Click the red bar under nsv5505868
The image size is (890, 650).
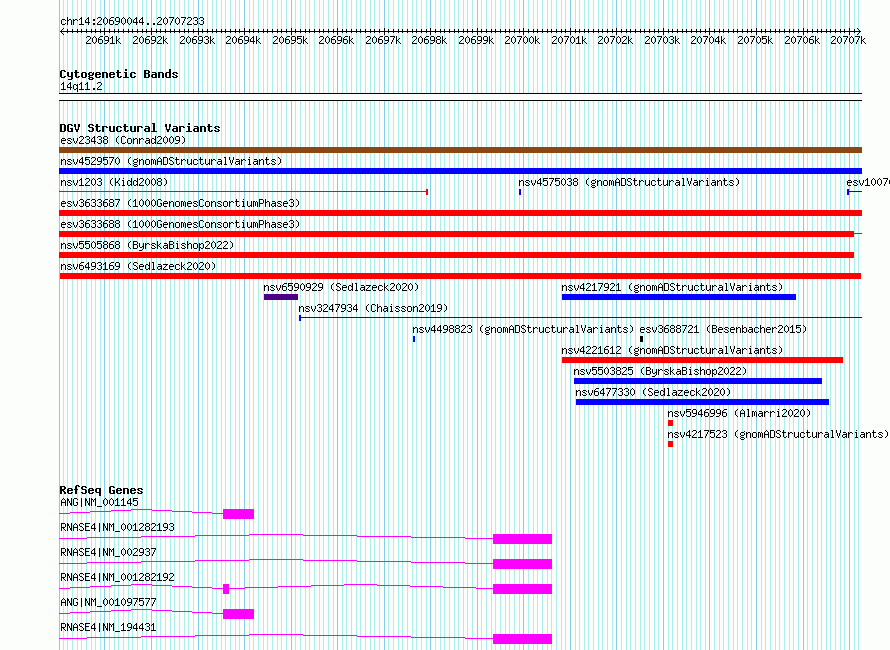(456, 255)
